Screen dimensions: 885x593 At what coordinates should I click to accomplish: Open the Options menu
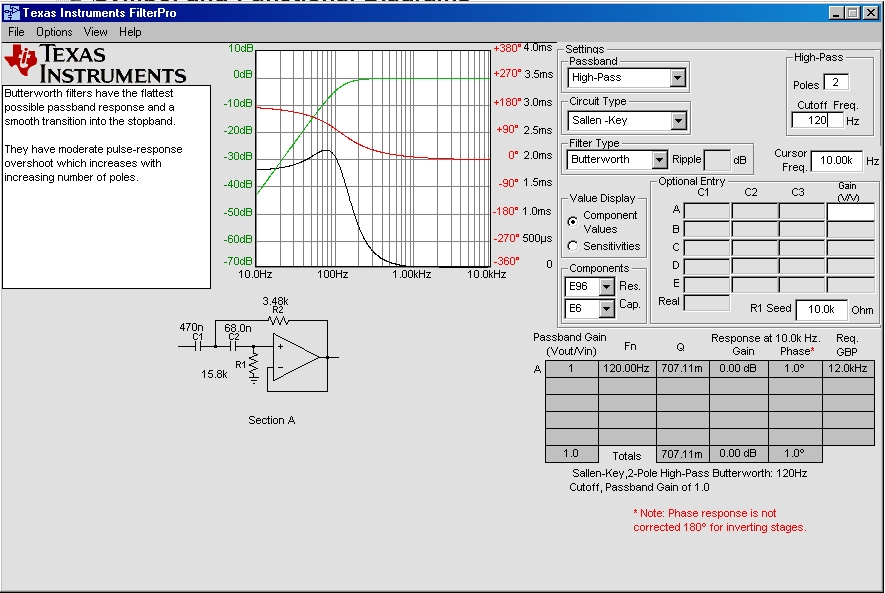tap(54, 32)
